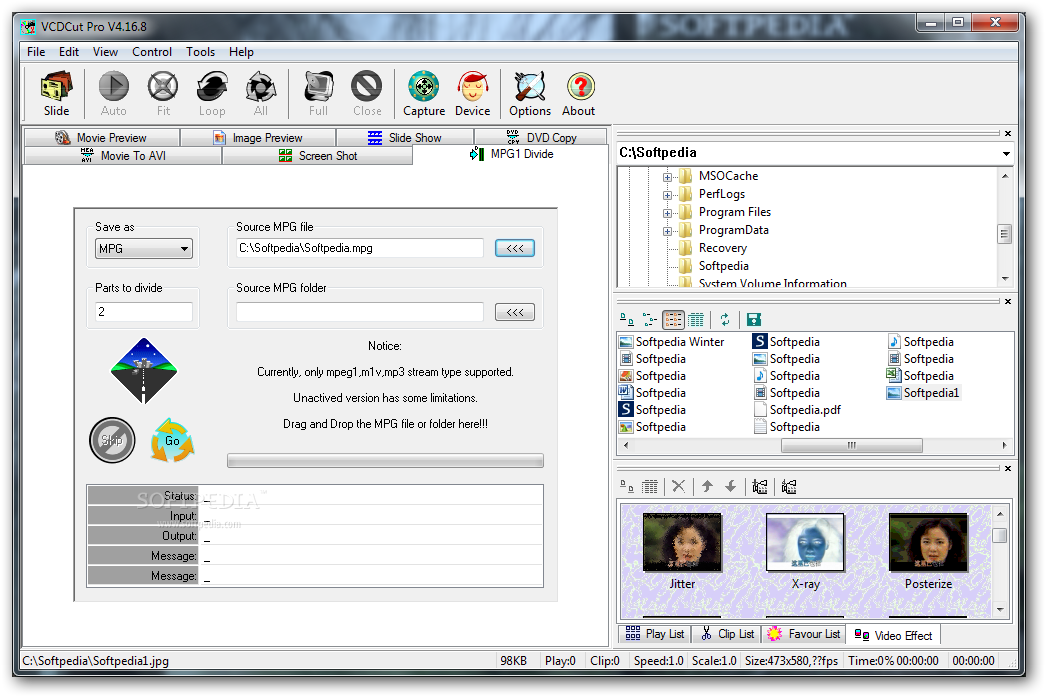This screenshot has height=697, width=1046.
Task: Select the Softpedia.pdf file
Action: point(798,410)
